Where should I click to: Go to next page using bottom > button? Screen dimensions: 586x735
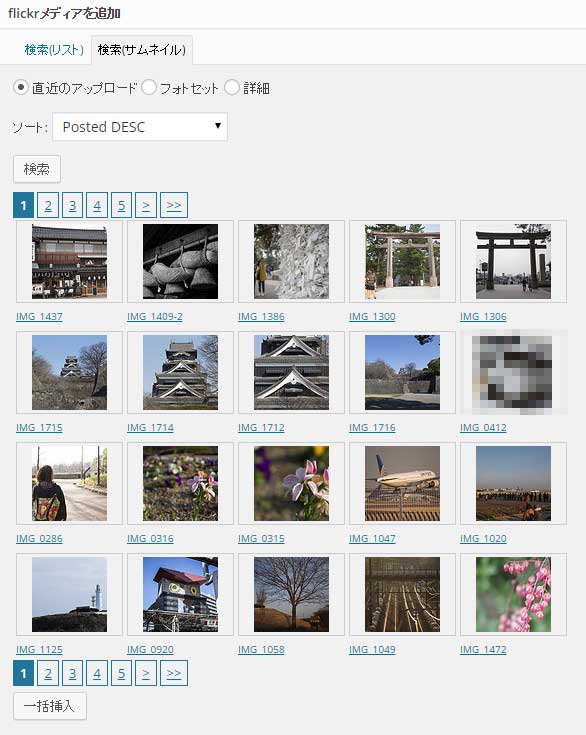tap(146, 674)
